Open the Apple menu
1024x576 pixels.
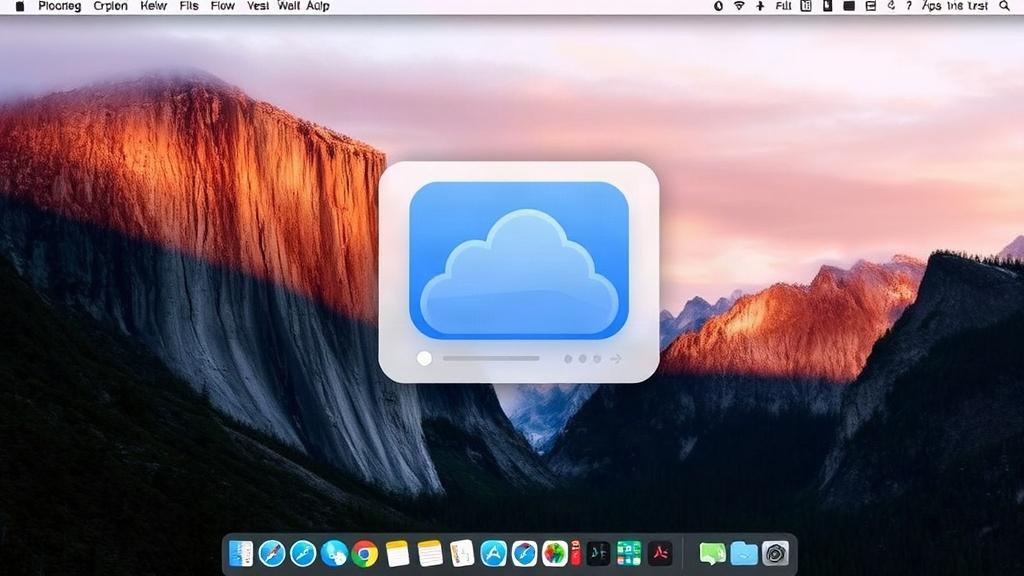pyautogui.click(x=20, y=6)
